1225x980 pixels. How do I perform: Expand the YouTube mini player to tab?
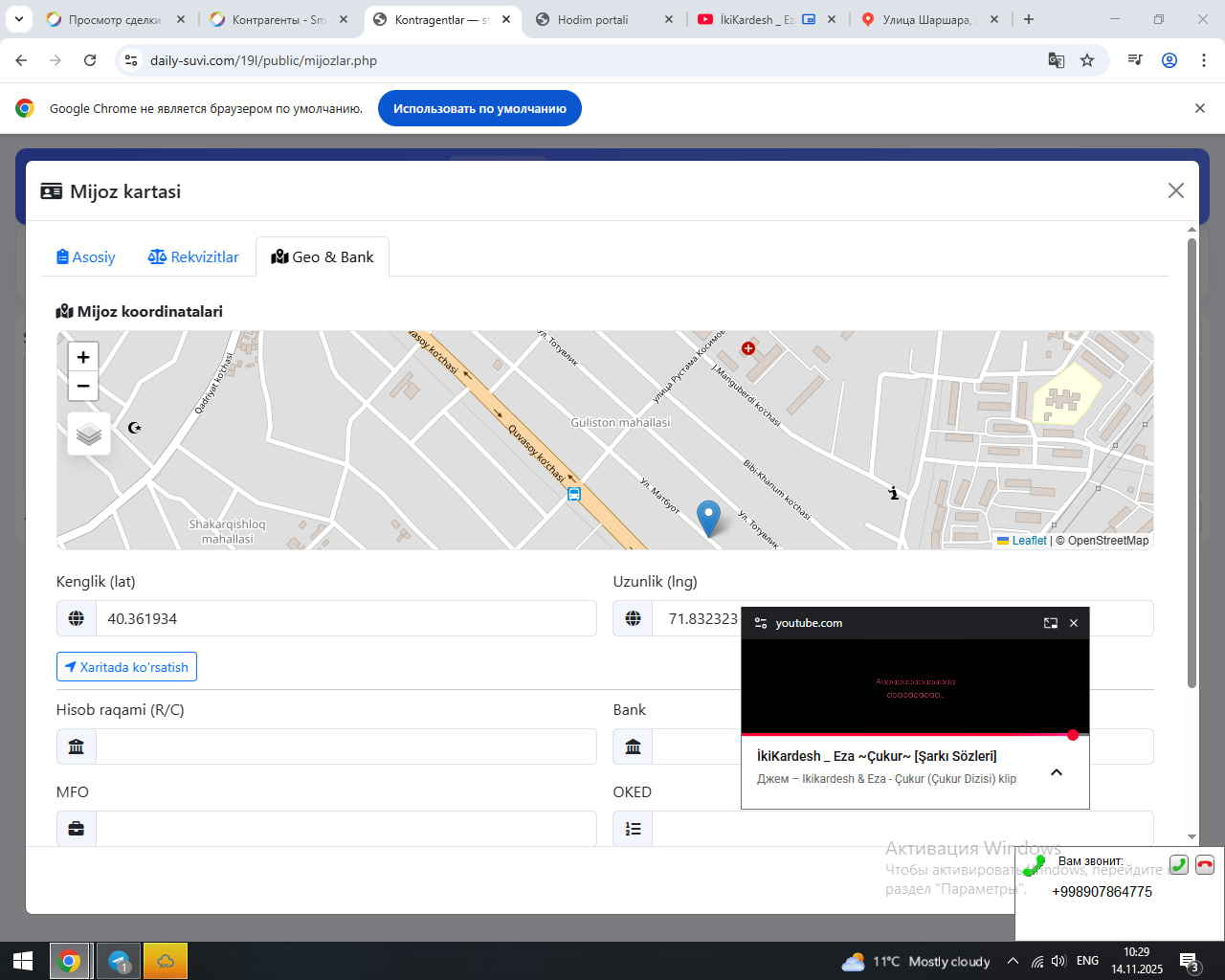pyautogui.click(x=1050, y=623)
